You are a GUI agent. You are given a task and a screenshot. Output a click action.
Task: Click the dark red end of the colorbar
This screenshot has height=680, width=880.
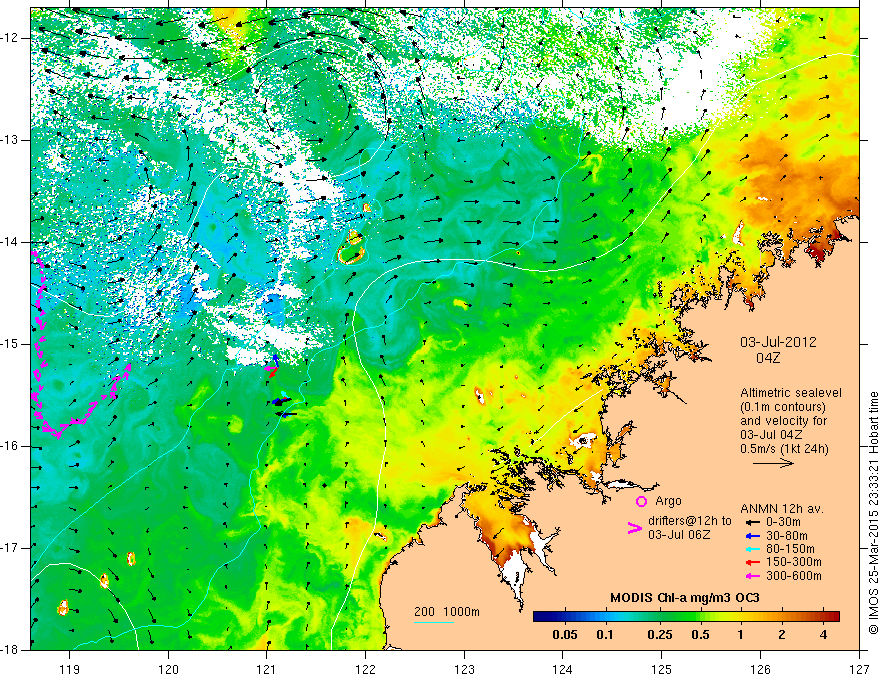pyautogui.click(x=835, y=617)
